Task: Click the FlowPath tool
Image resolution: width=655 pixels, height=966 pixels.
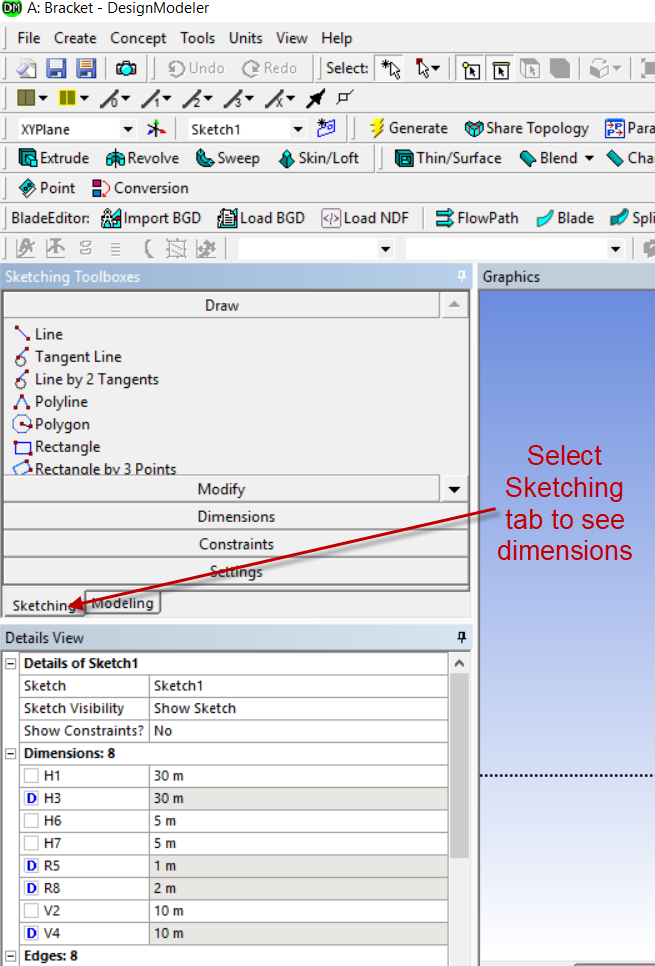Action: point(477,218)
